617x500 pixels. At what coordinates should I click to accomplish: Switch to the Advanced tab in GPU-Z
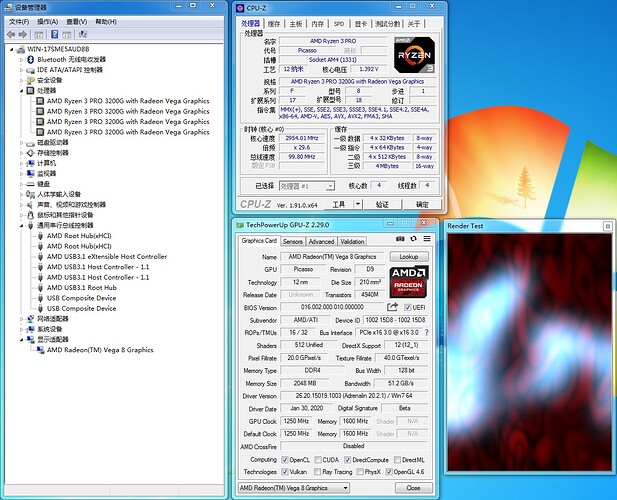[x=321, y=242]
